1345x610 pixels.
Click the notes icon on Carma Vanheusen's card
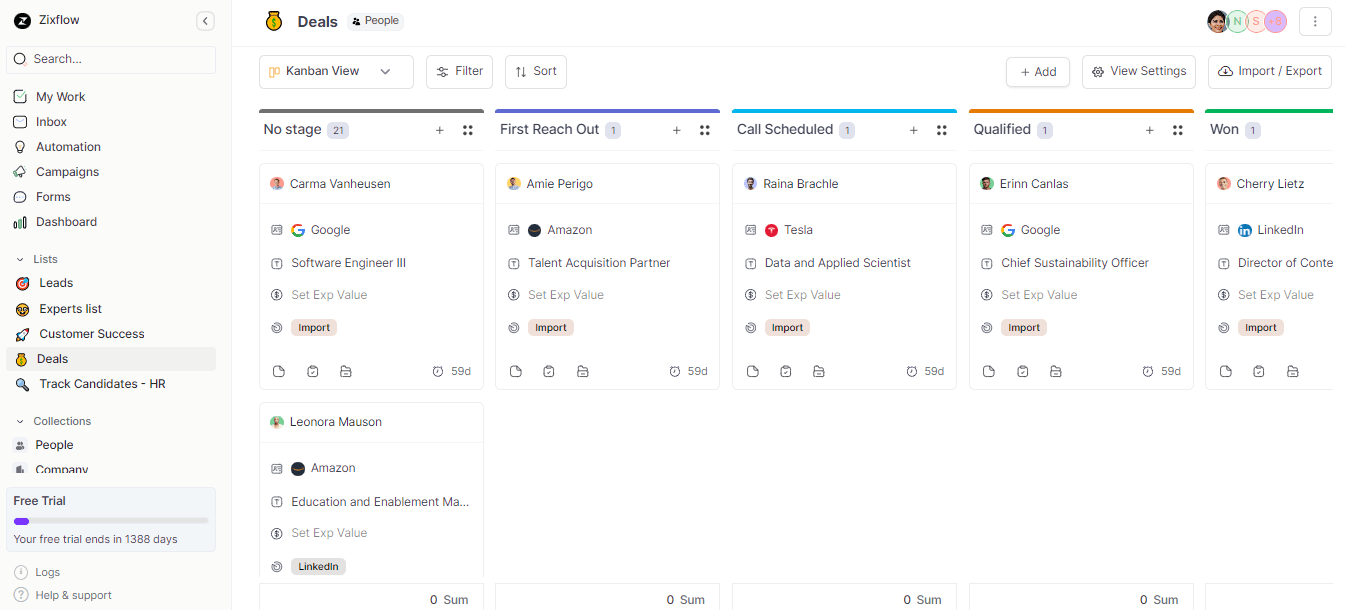[x=278, y=370]
